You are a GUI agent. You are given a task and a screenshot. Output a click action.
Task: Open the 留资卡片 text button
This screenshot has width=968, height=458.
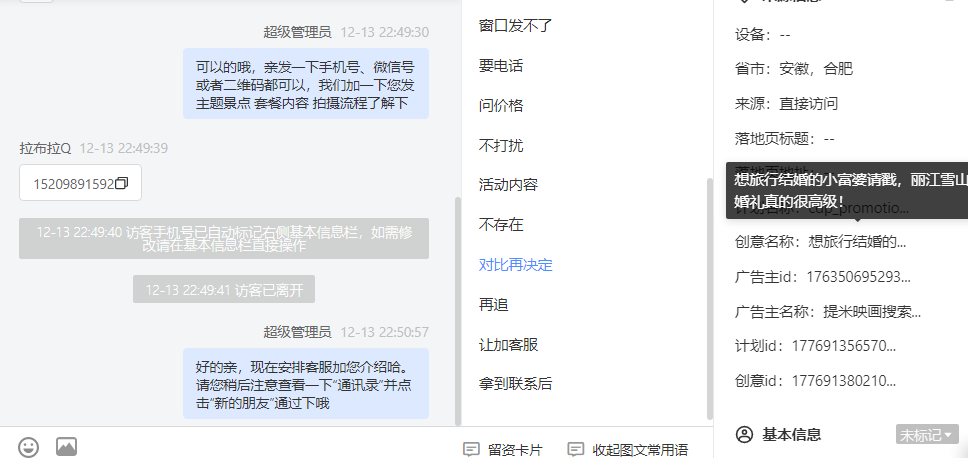tap(515, 450)
